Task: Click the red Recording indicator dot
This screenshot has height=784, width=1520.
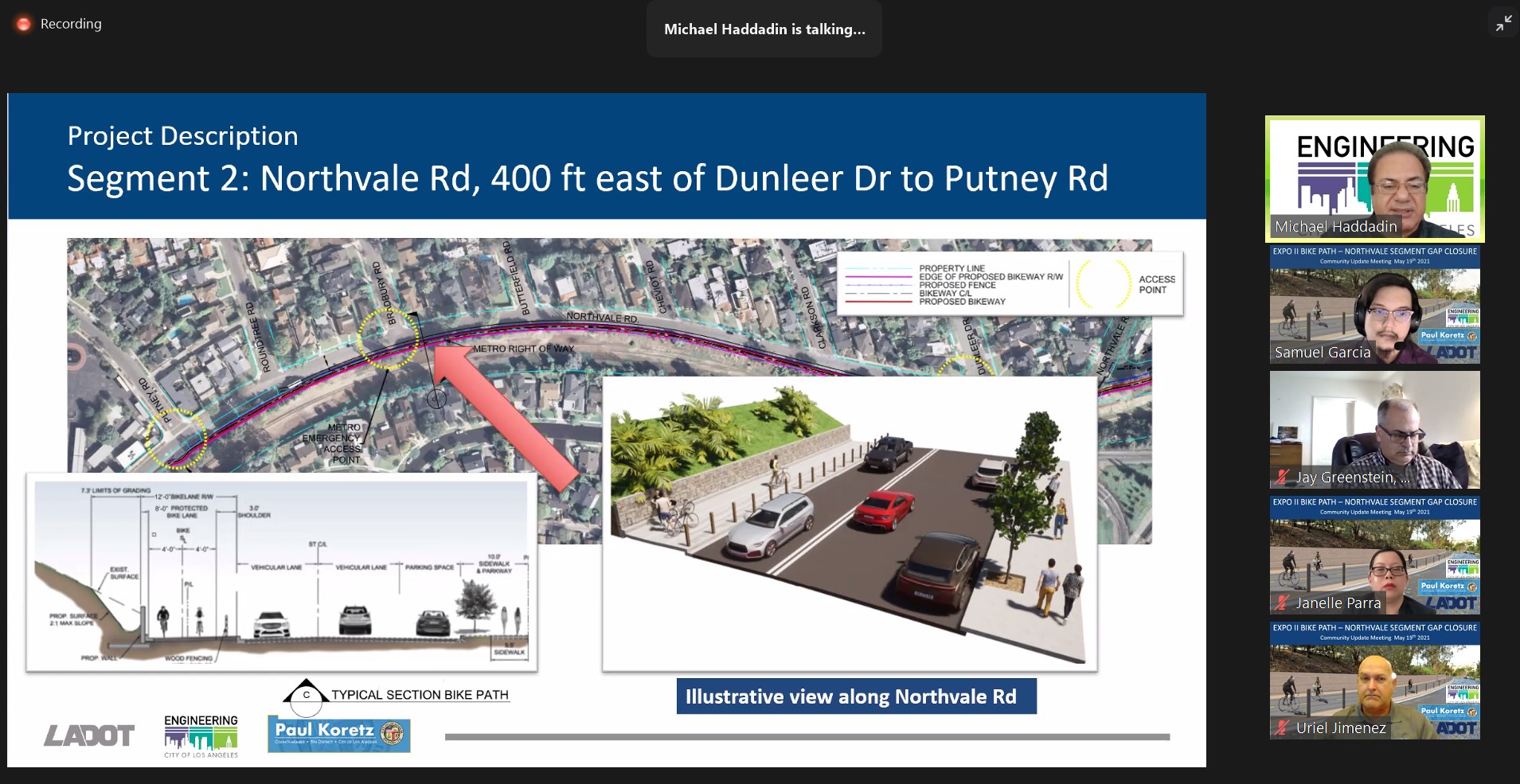Action: 25,25
